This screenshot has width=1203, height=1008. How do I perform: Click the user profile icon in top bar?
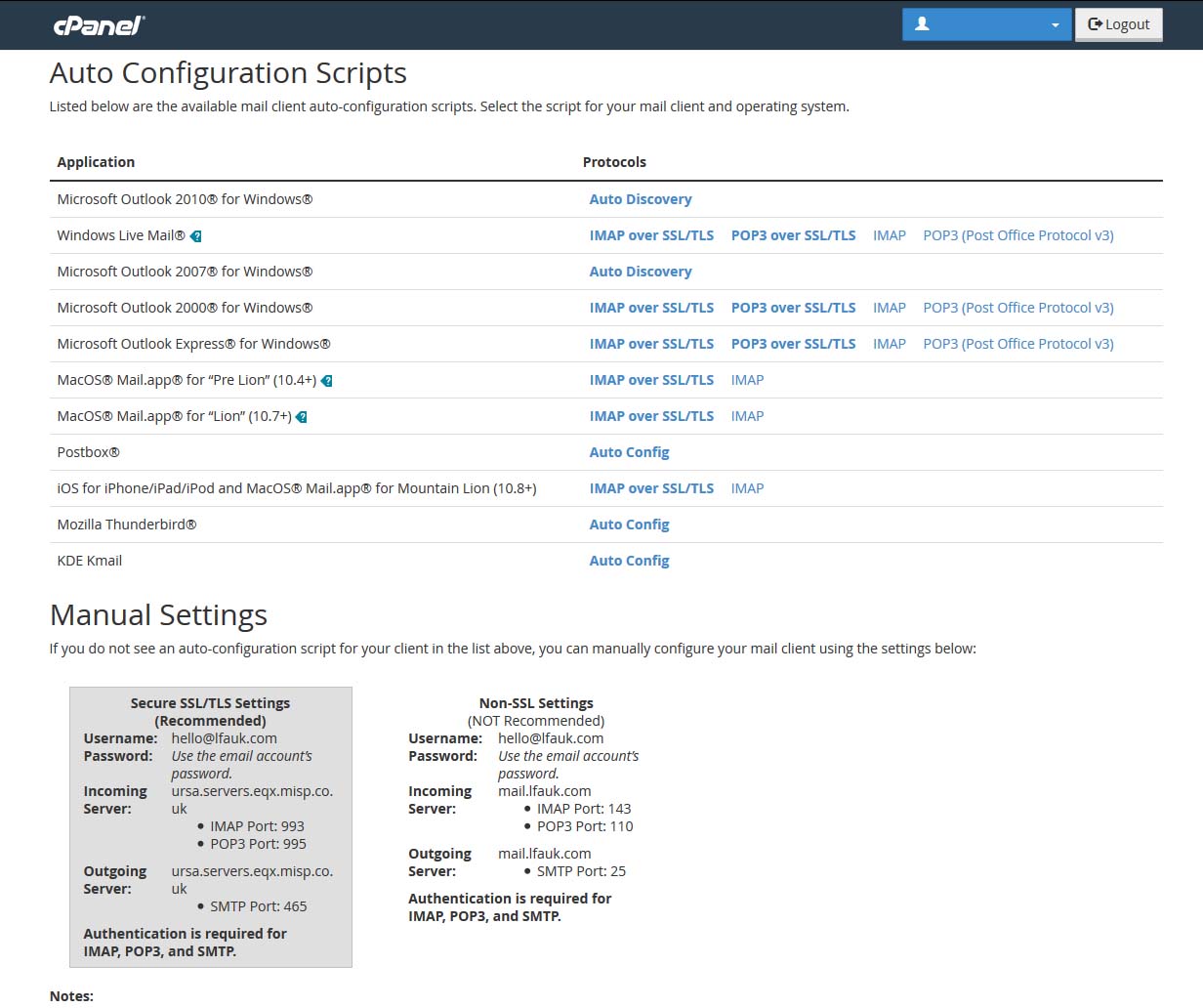pos(922,23)
